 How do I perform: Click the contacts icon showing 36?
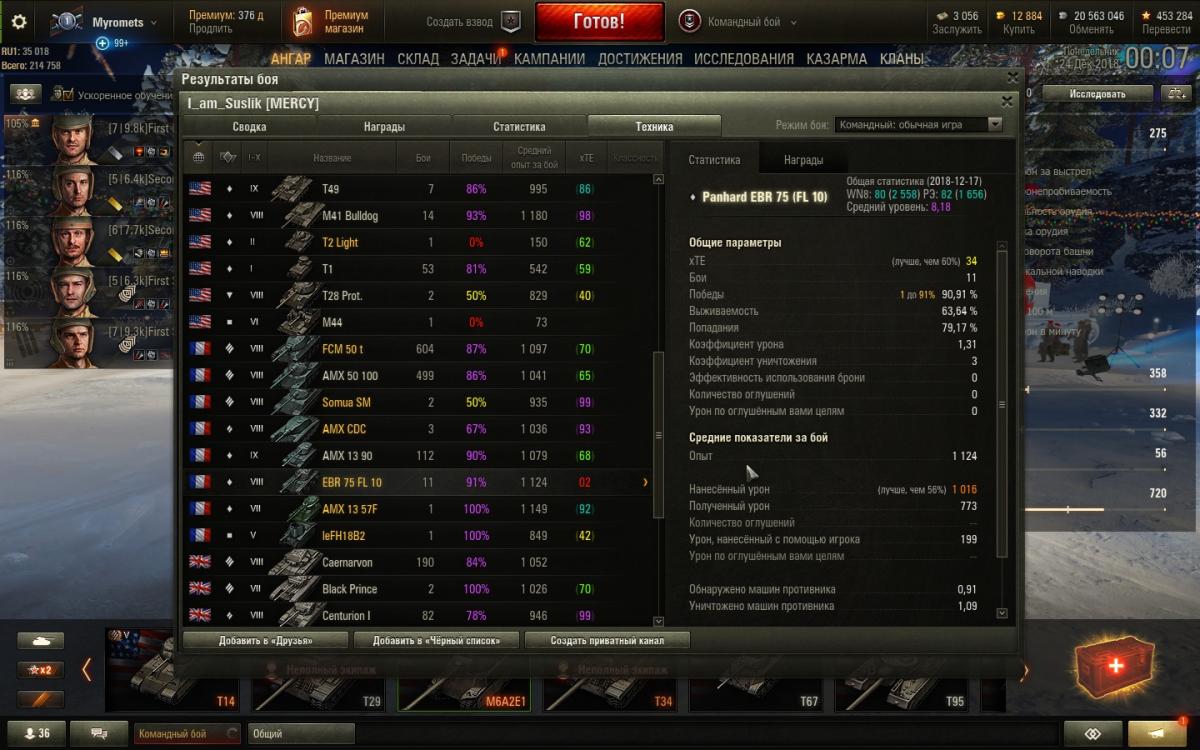[36, 733]
